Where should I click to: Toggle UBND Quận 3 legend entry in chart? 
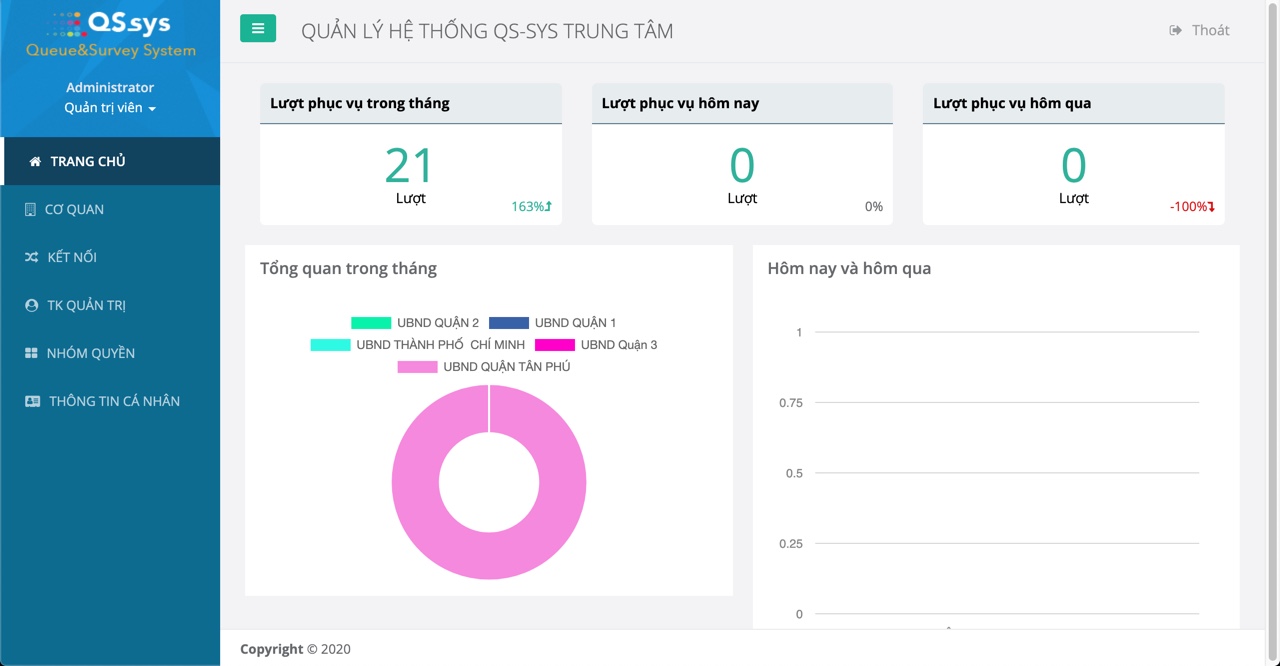tap(596, 345)
